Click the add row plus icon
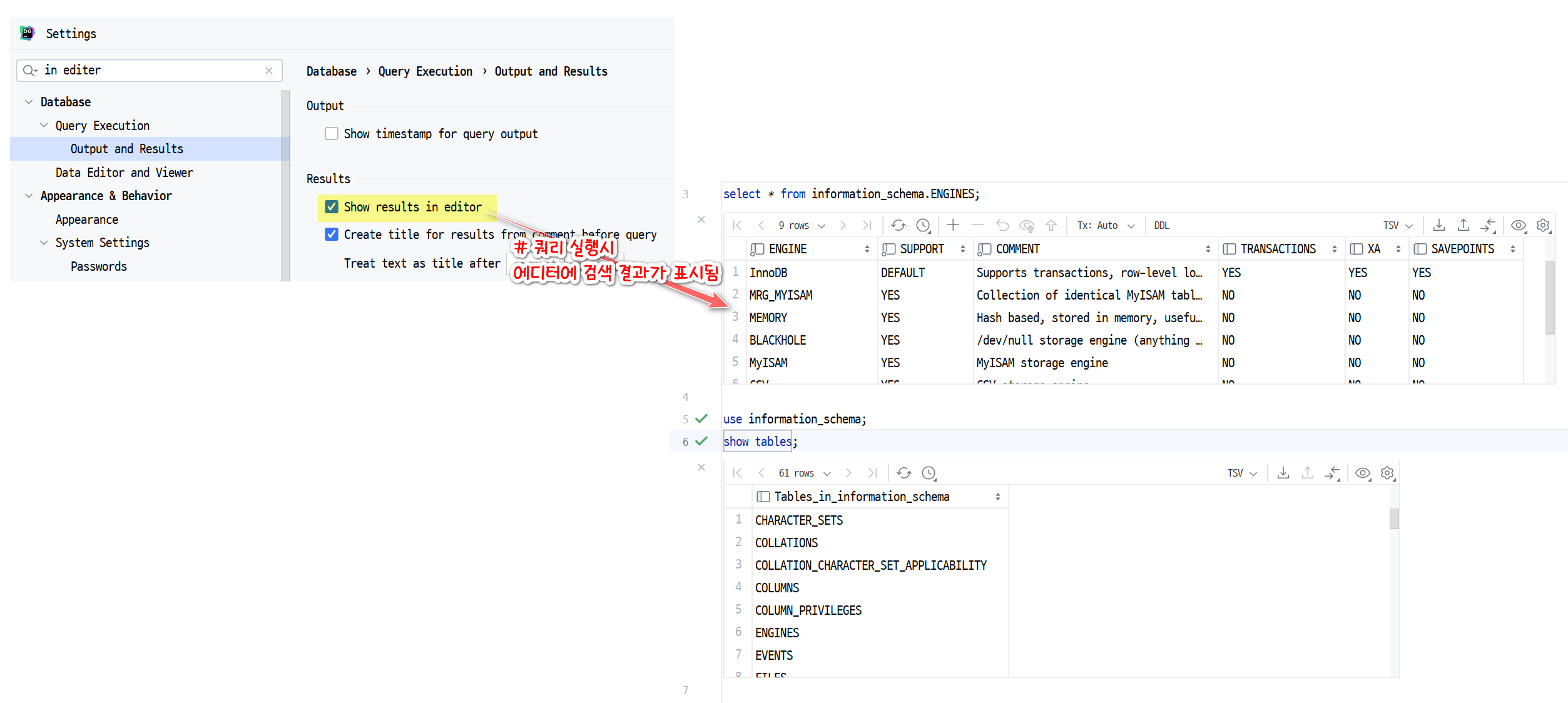The image size is (1568, 703). coord(952,225)
